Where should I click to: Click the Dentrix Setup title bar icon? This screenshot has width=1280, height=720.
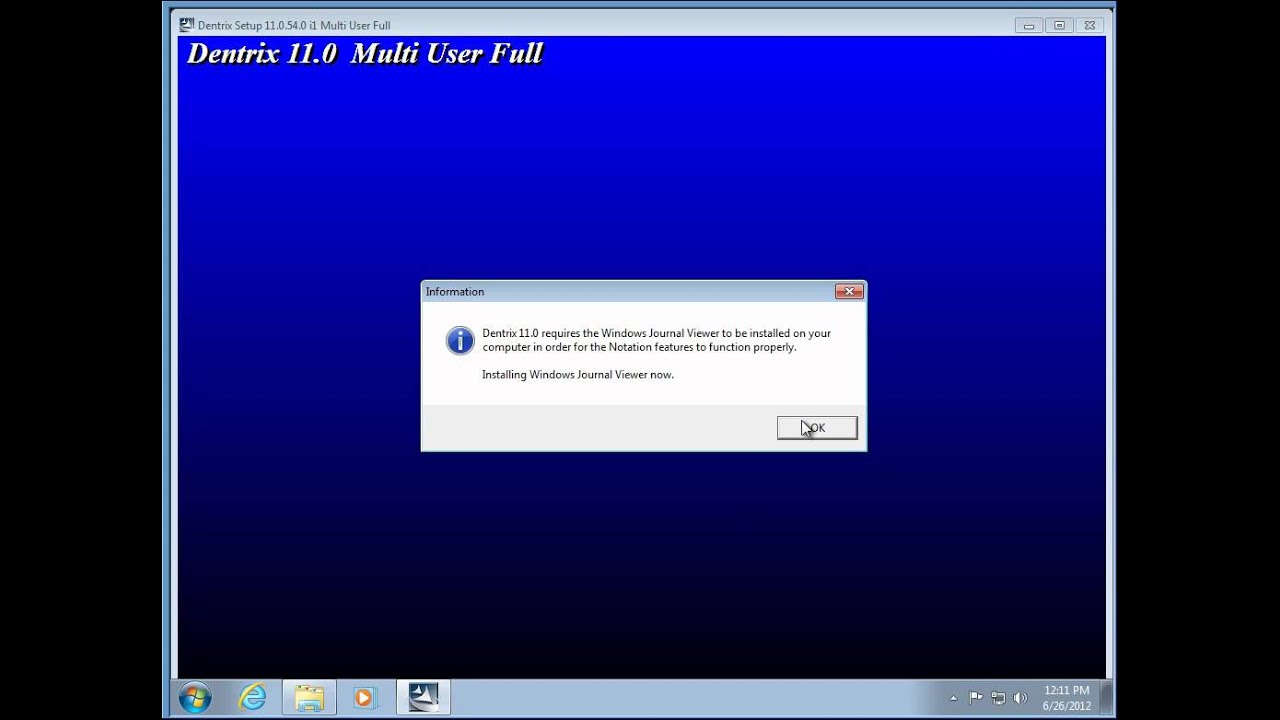click(x=186, y=25)
